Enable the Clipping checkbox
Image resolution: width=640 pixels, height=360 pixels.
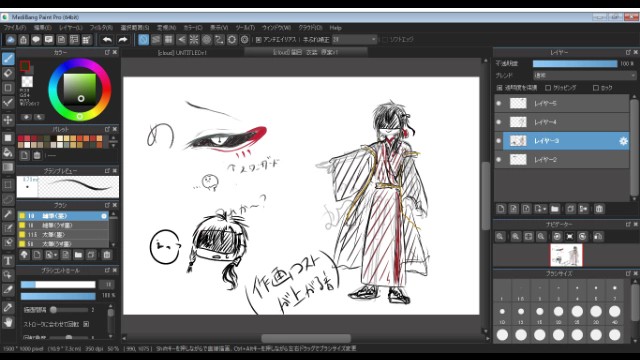point(548,88)
